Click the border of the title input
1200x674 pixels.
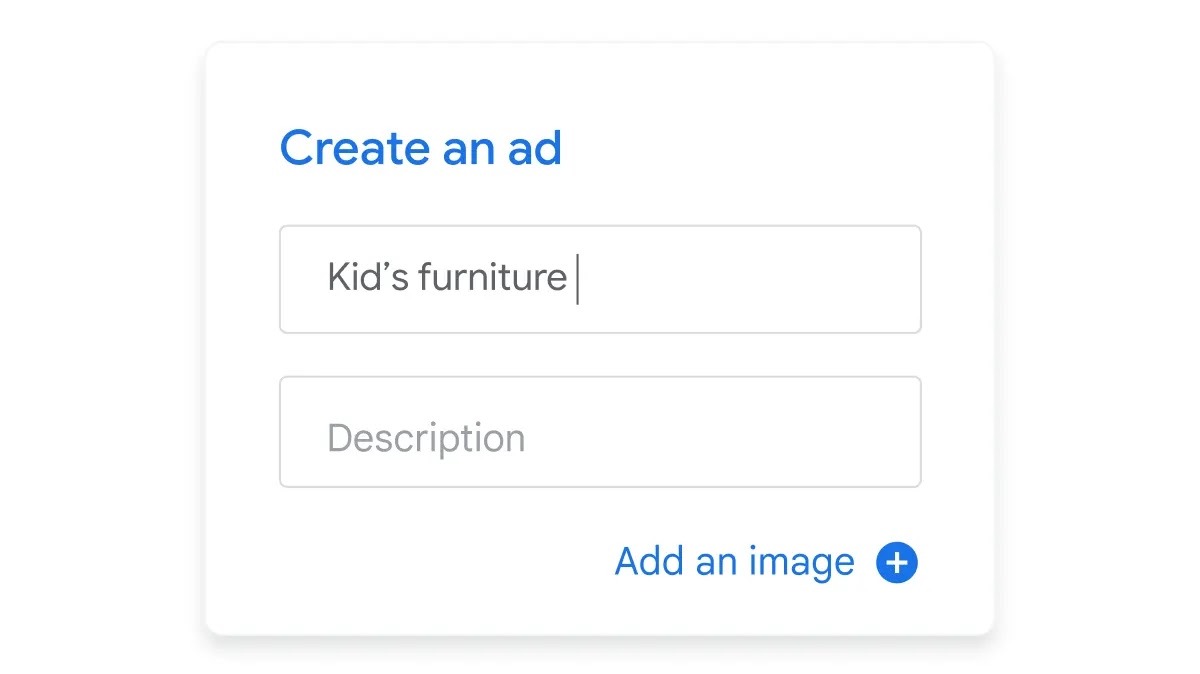pyautogui.click(x=600, y=226)
